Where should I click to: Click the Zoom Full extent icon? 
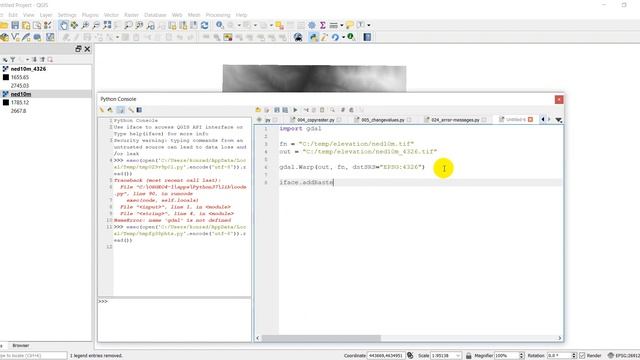107,25
